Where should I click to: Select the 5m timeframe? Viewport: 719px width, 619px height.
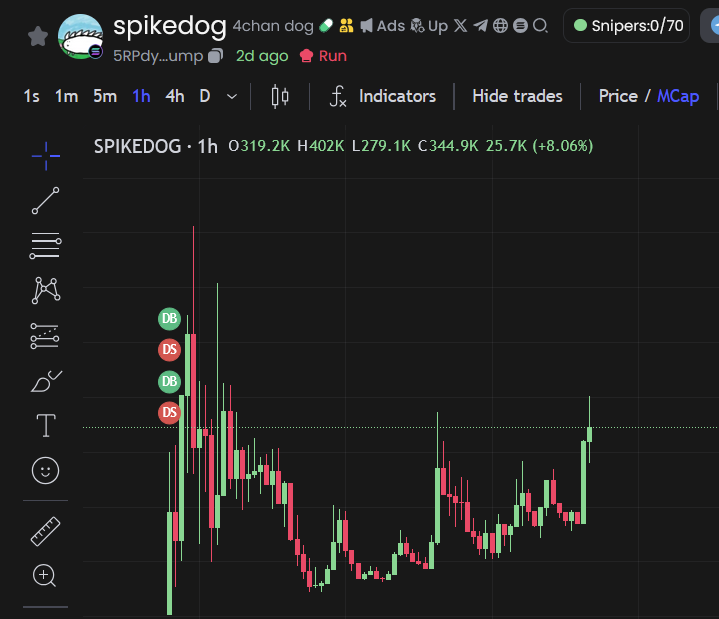105,96
